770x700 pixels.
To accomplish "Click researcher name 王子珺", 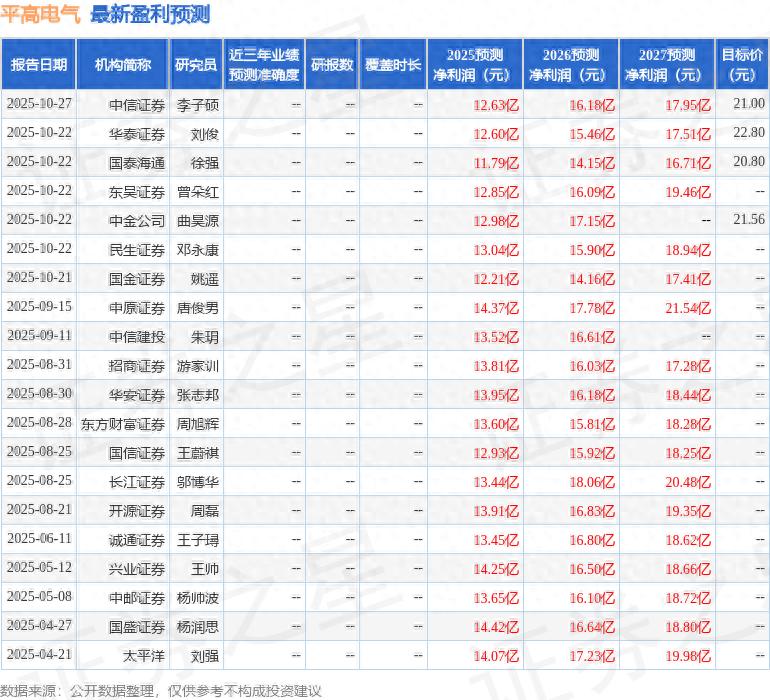I will 198,540.
